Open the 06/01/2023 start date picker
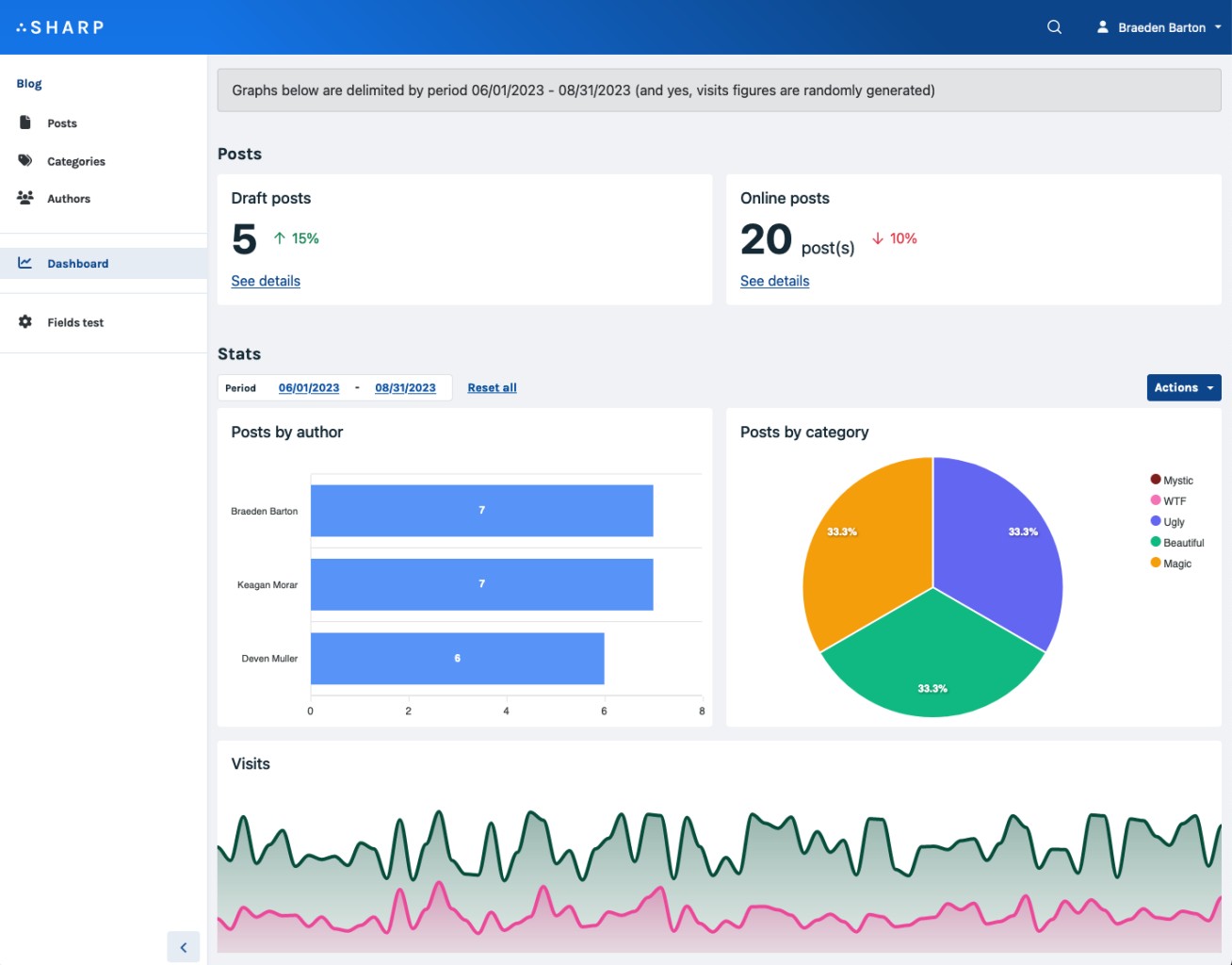 (x=309, y=387)
